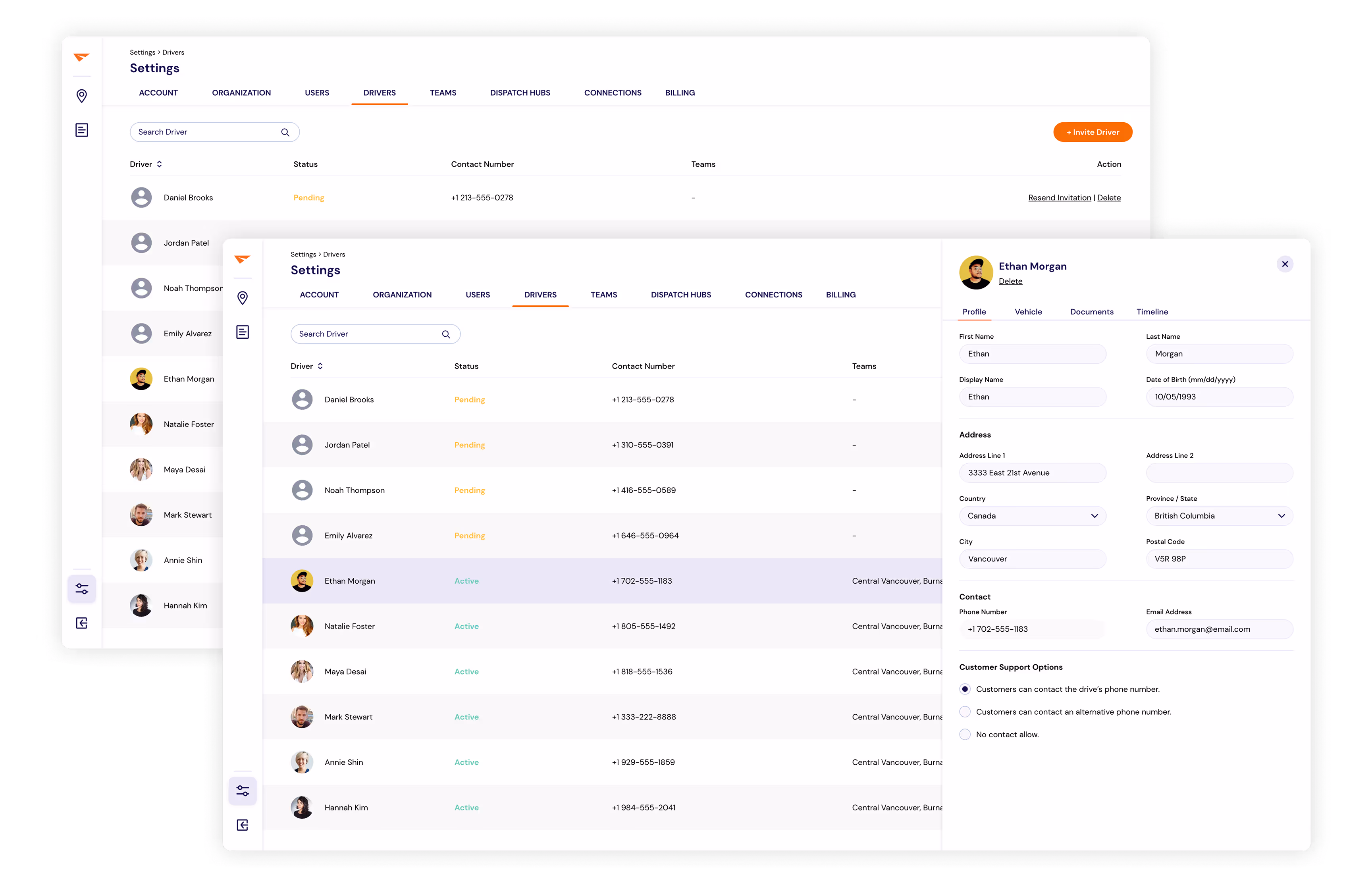Select 'Customers can contact an alternative phone number'

965,712
